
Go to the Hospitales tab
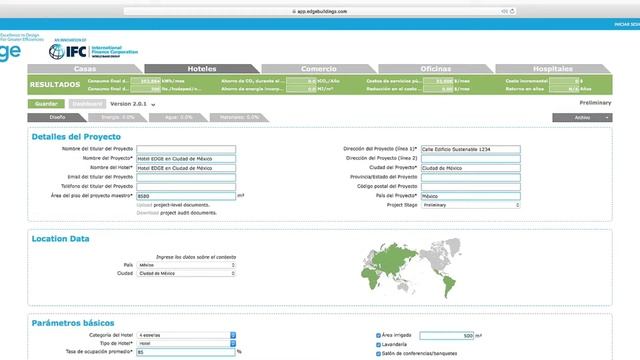(553, 69)
